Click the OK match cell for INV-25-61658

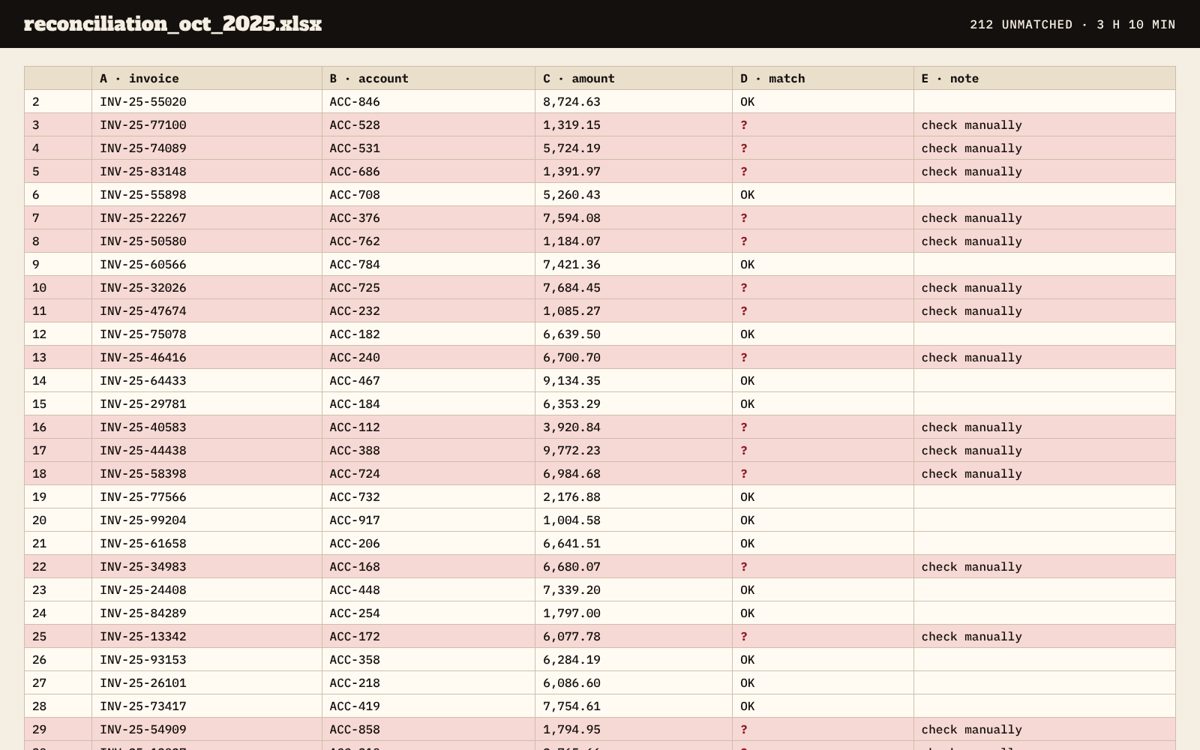(x=823, y=543)
